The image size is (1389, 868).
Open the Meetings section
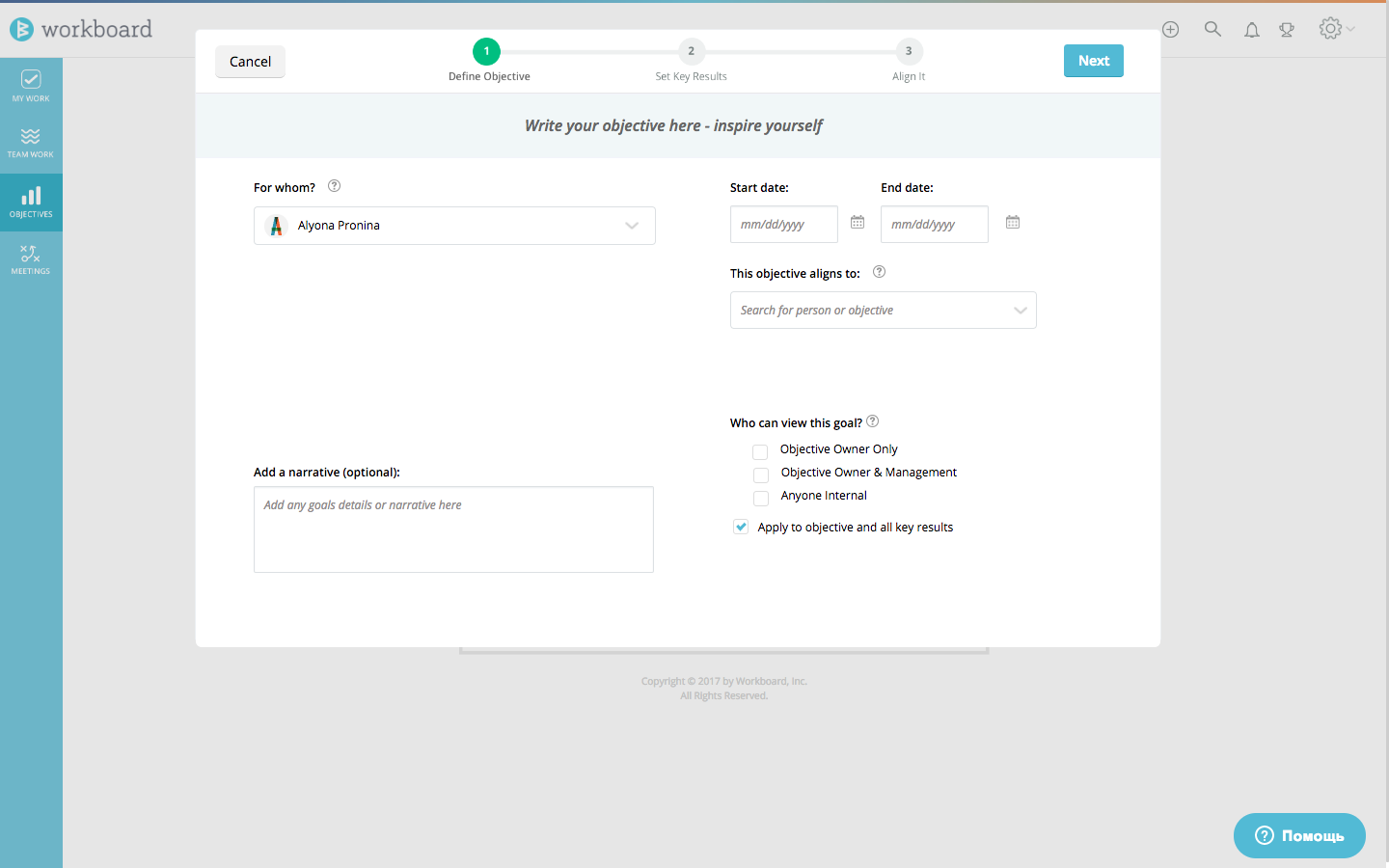(x=31, y=258)
